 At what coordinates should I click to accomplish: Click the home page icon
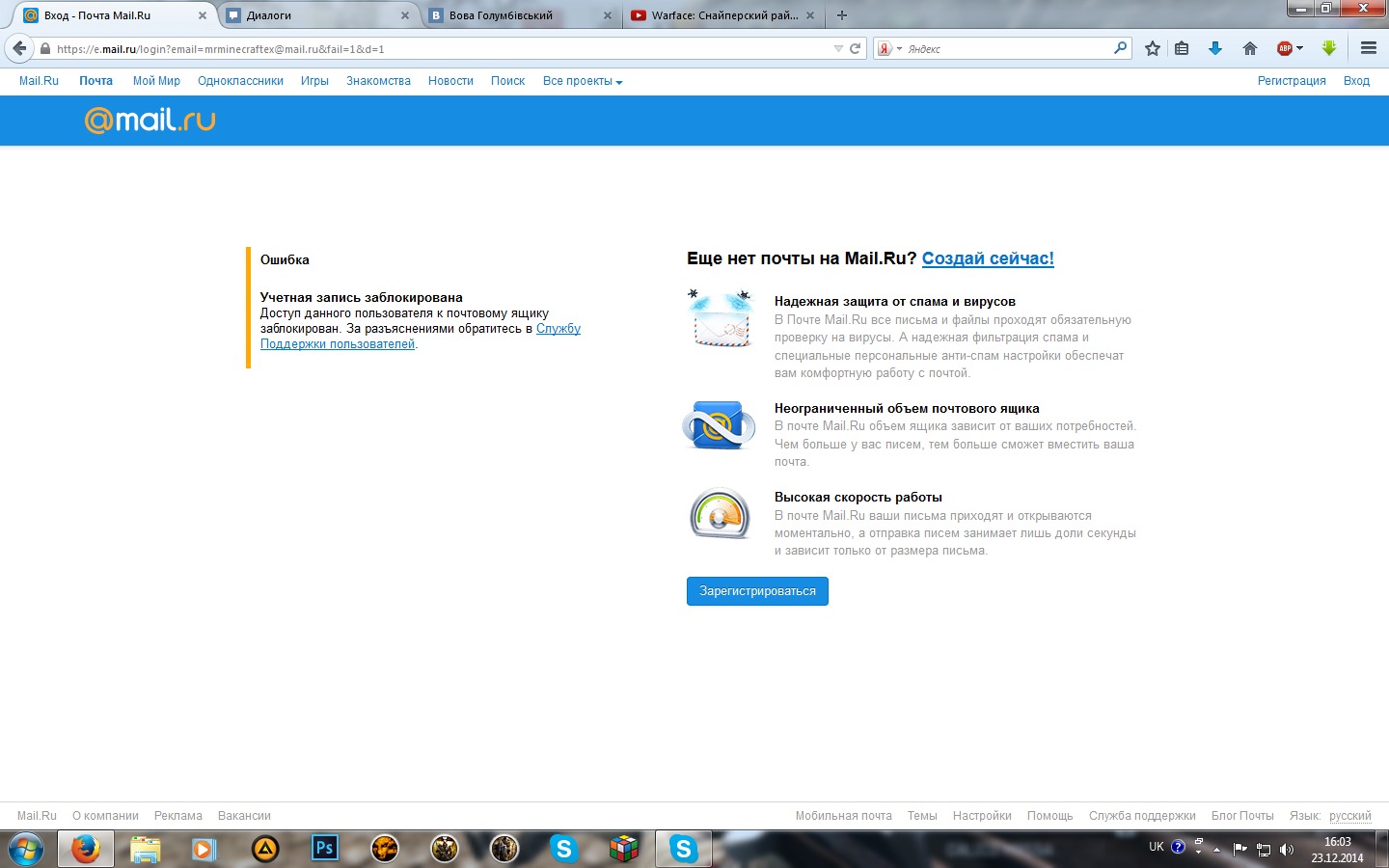(1250, 48)
